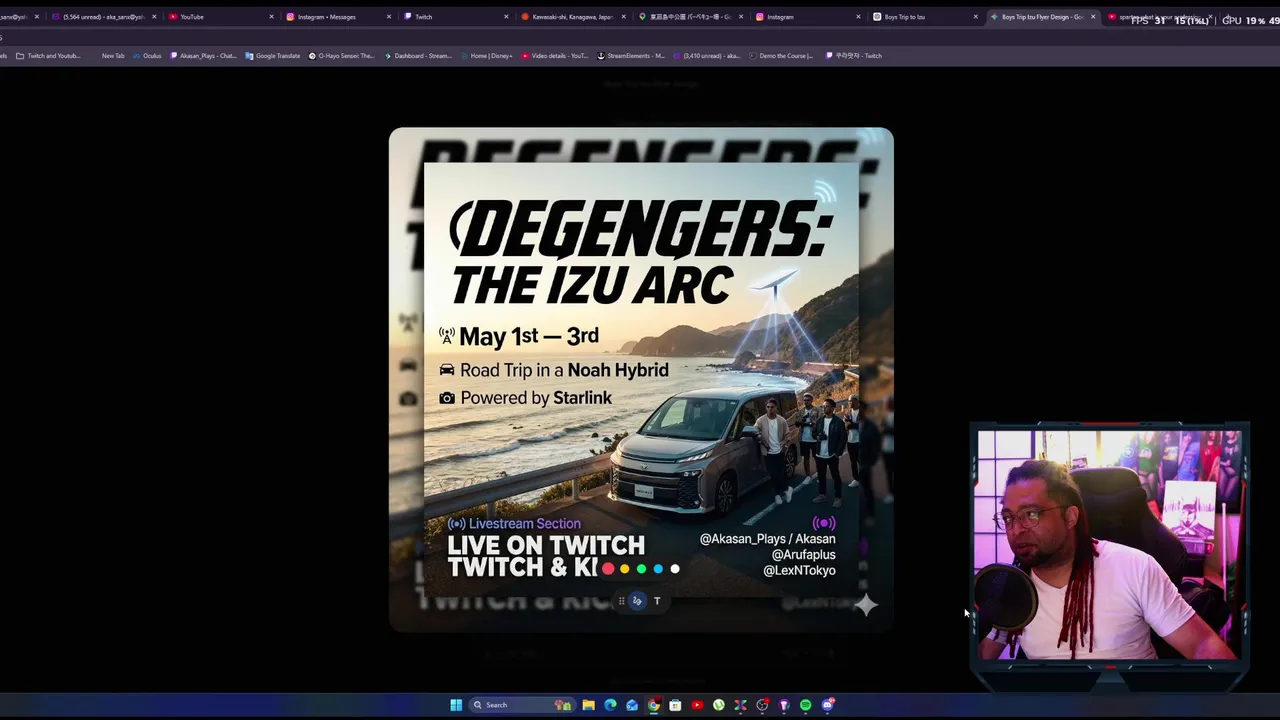
Task: Select the blue annotation color swatch
Action: [x=658, y=569]
